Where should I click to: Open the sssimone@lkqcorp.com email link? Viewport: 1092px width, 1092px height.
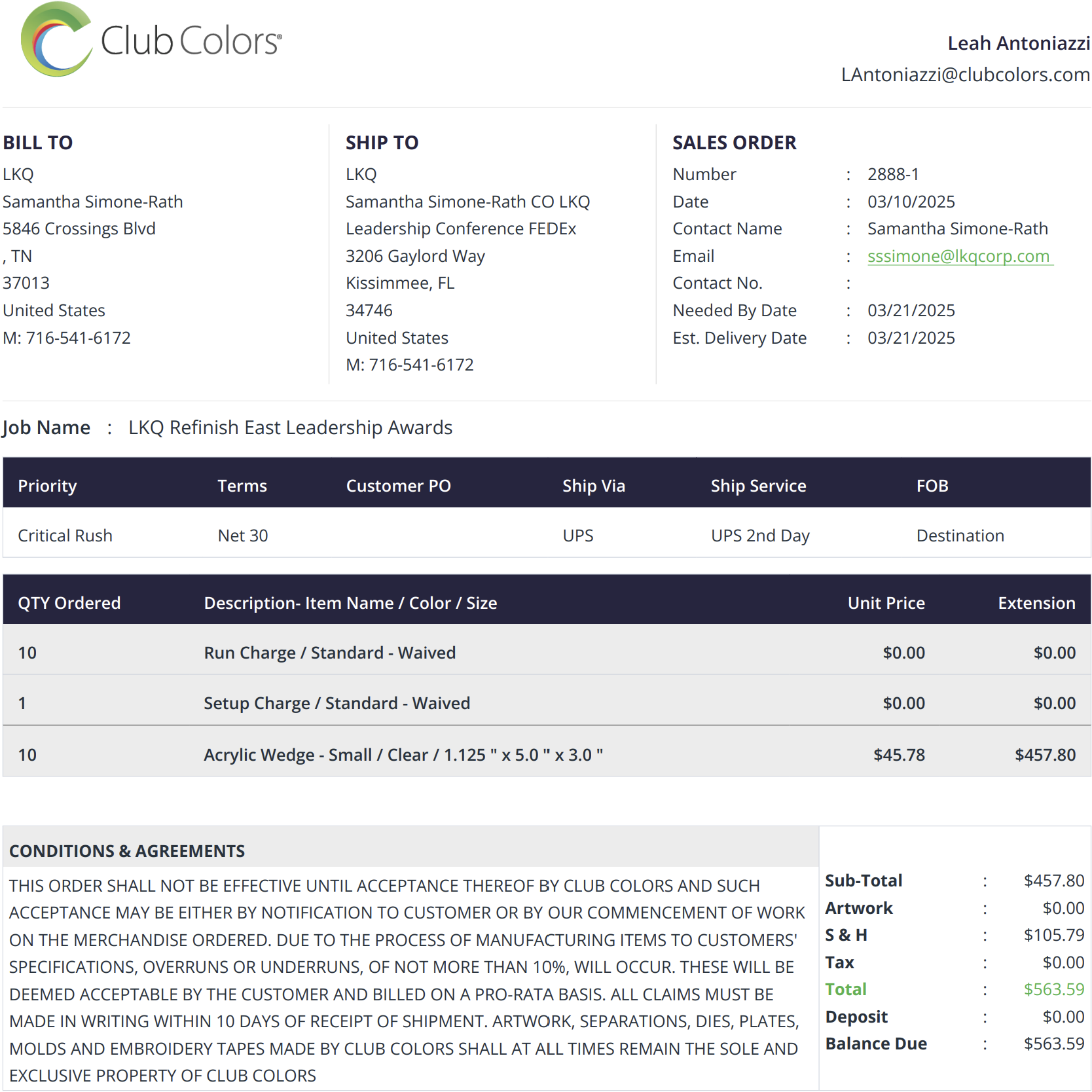click(x=958, y=256)
